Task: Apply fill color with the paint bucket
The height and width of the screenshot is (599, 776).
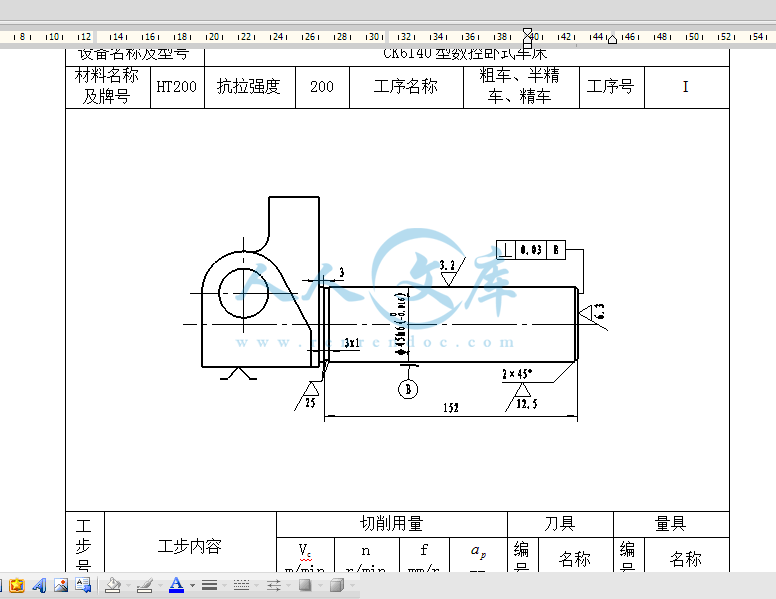Action: coord(112,586)
